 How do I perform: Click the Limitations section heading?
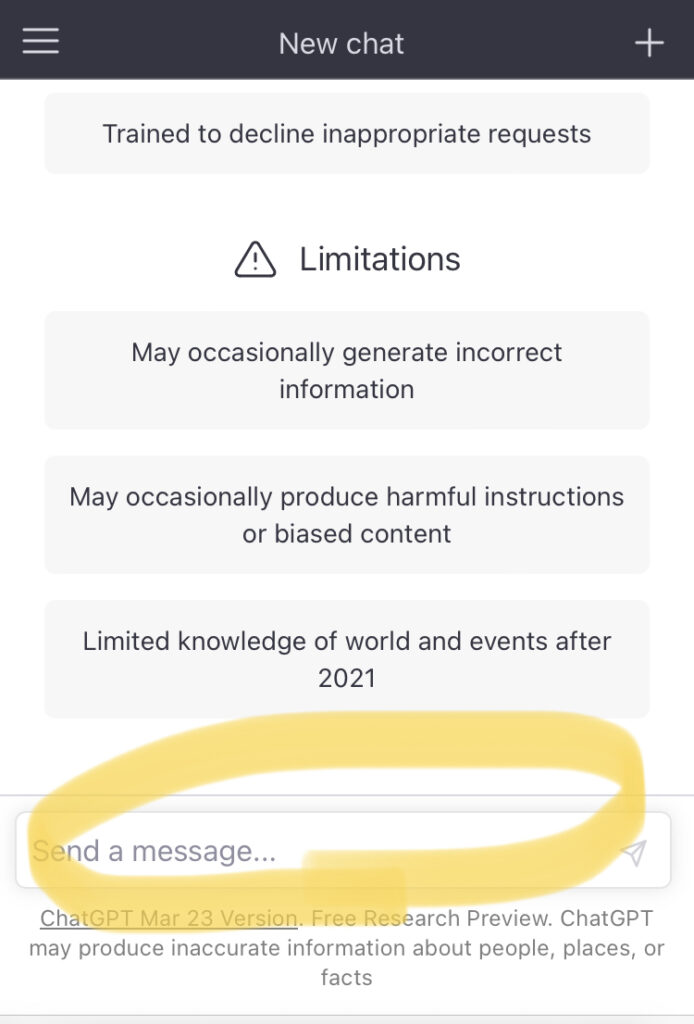click(379, 259)
